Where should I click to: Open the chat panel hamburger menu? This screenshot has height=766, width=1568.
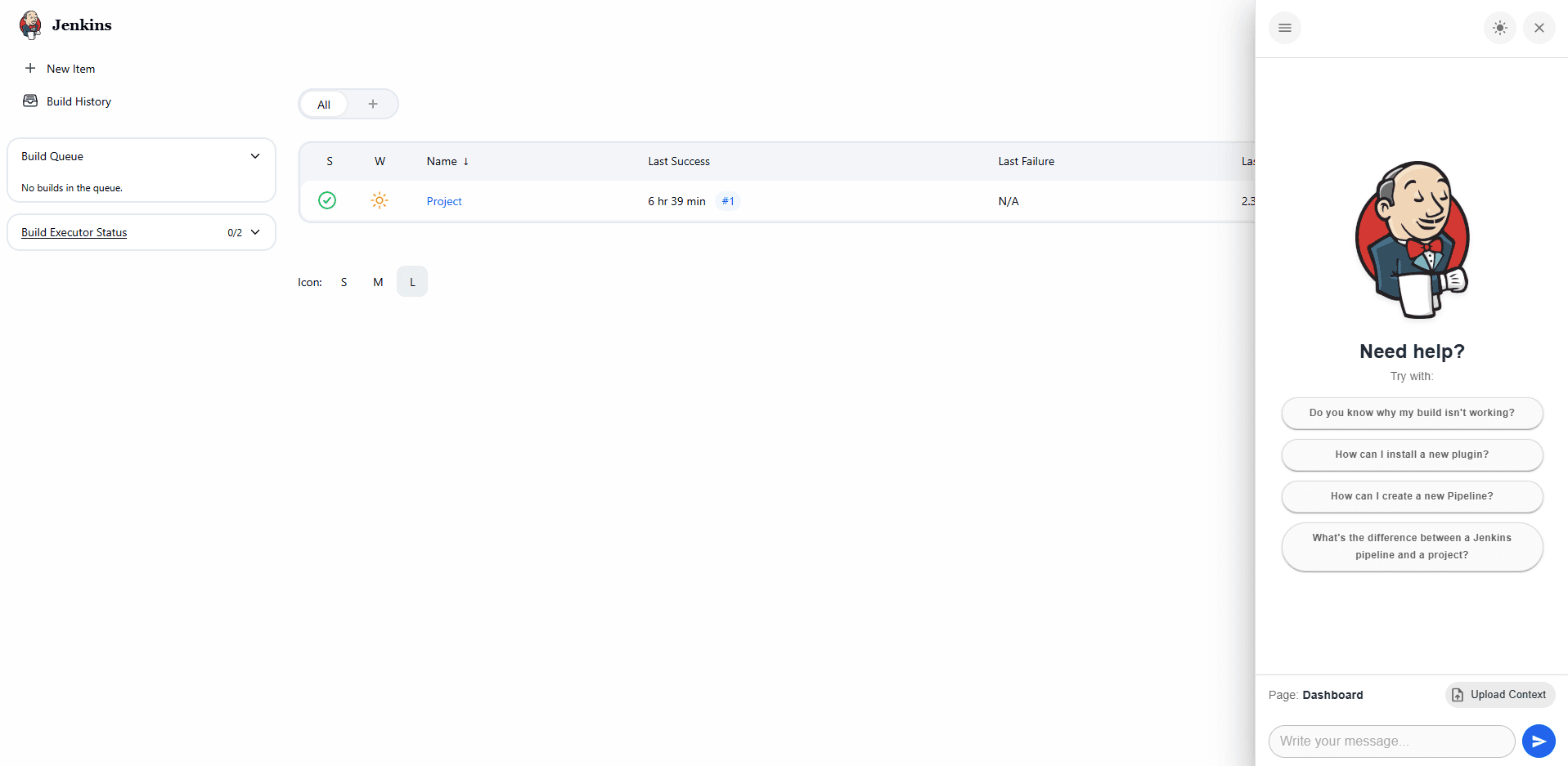(1285, 28)
